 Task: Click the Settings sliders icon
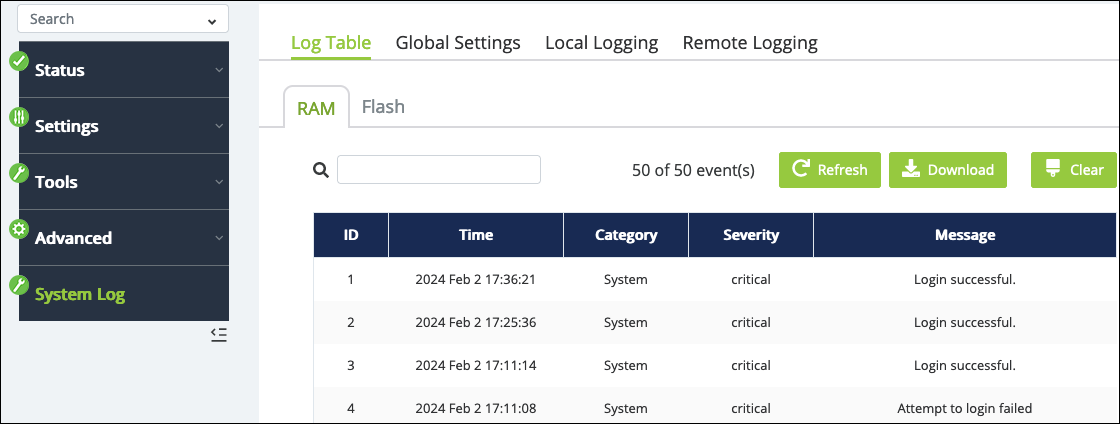[x=19, y=117]
